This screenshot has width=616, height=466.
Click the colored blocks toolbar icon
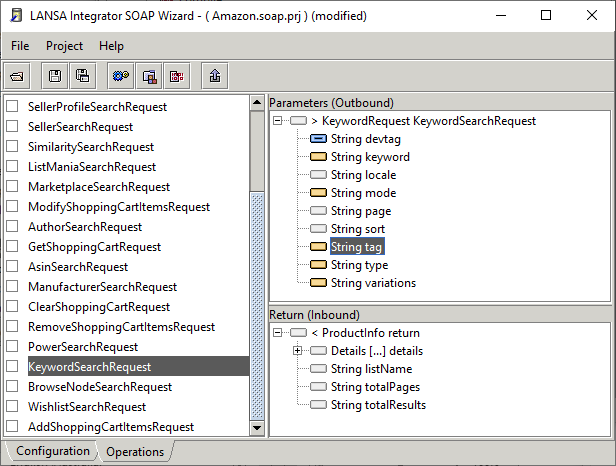point(149,76)
